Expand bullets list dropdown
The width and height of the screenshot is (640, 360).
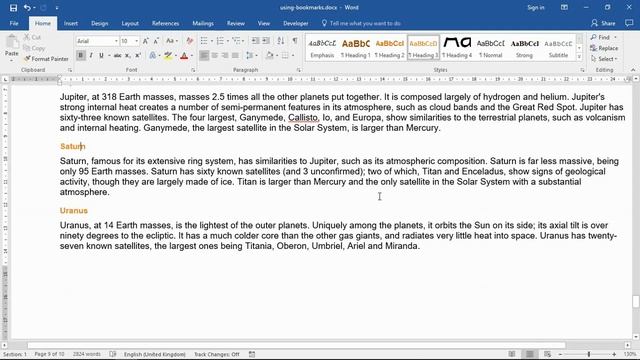click(212, 41)
